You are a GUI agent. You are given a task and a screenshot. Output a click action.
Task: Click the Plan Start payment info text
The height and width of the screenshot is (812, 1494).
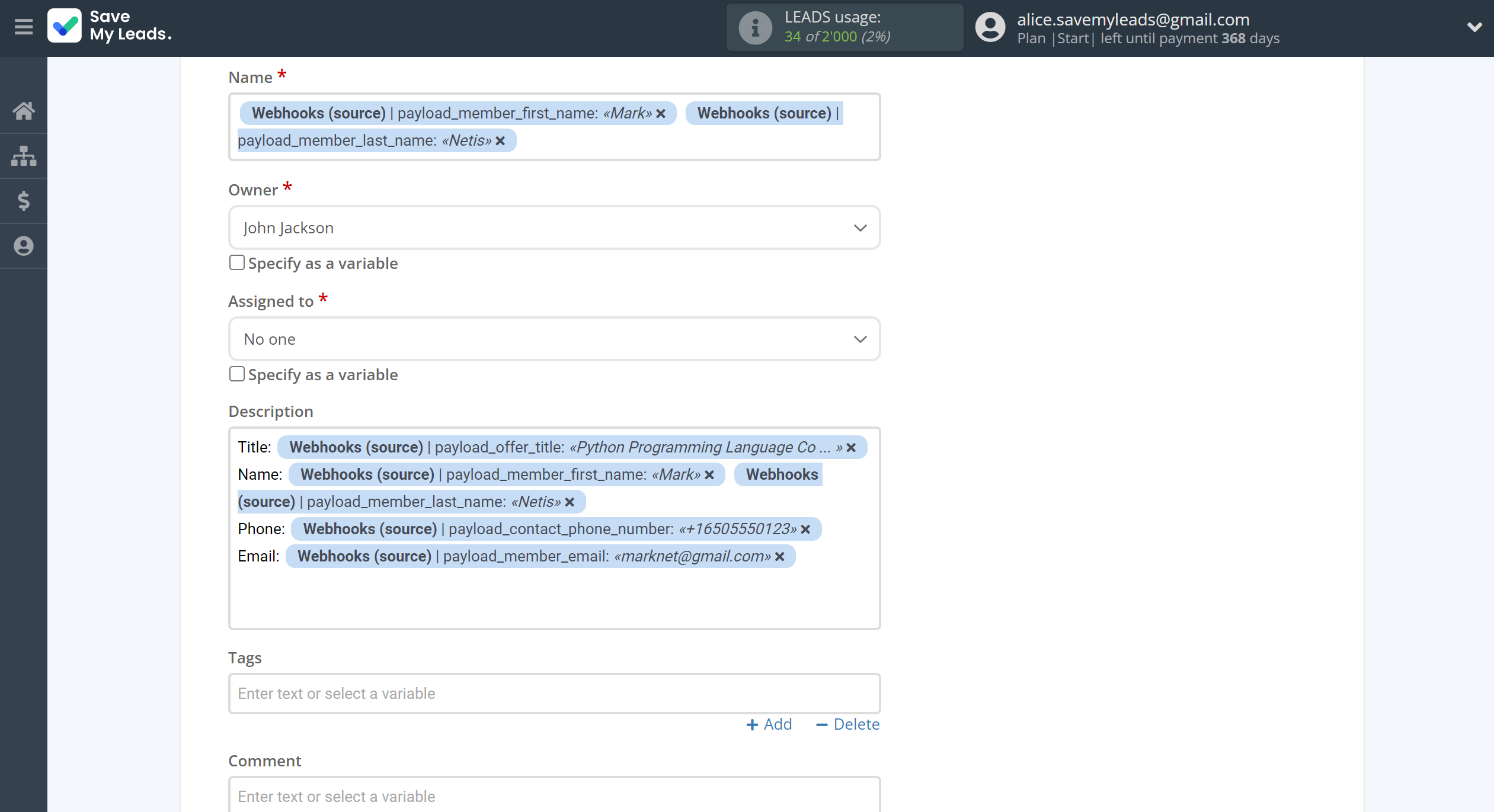[x=1148, y=38]
